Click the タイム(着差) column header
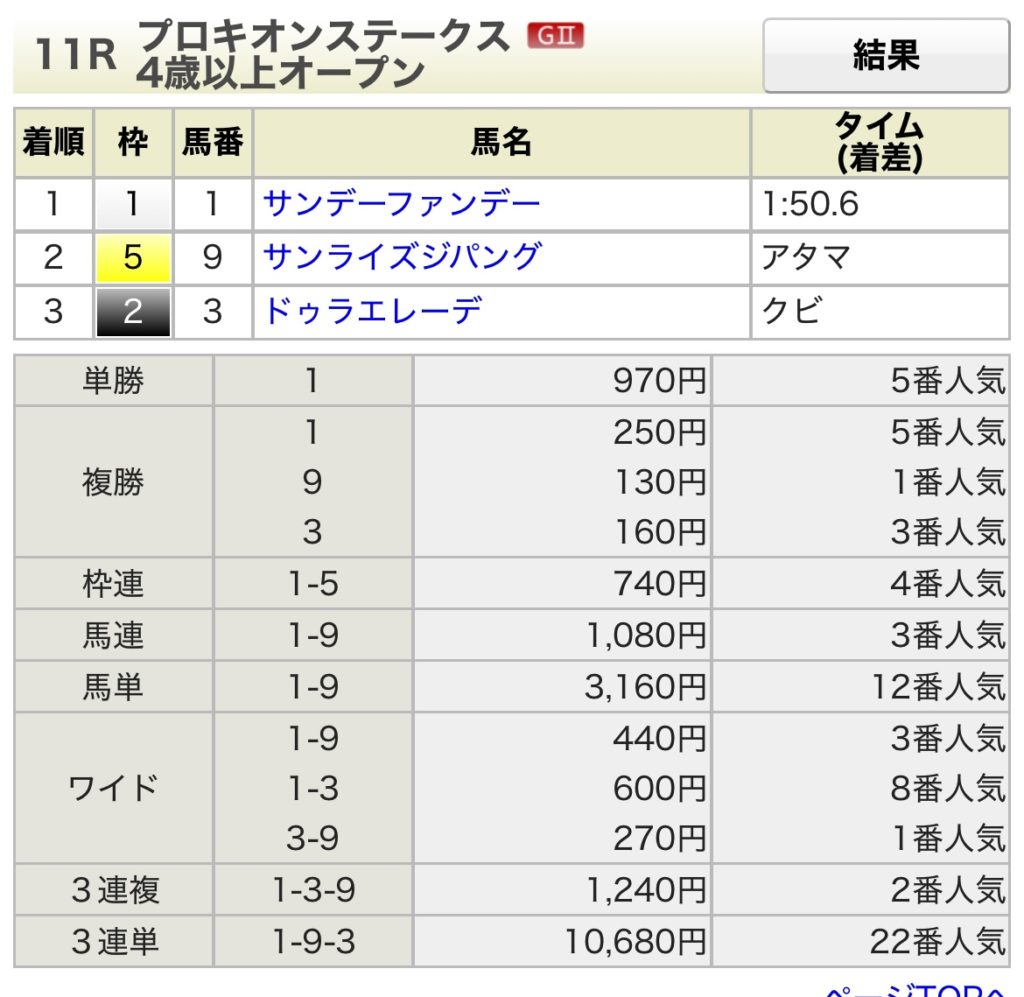The width and height of the screenshot is (1024, 997). coord(878,142)
